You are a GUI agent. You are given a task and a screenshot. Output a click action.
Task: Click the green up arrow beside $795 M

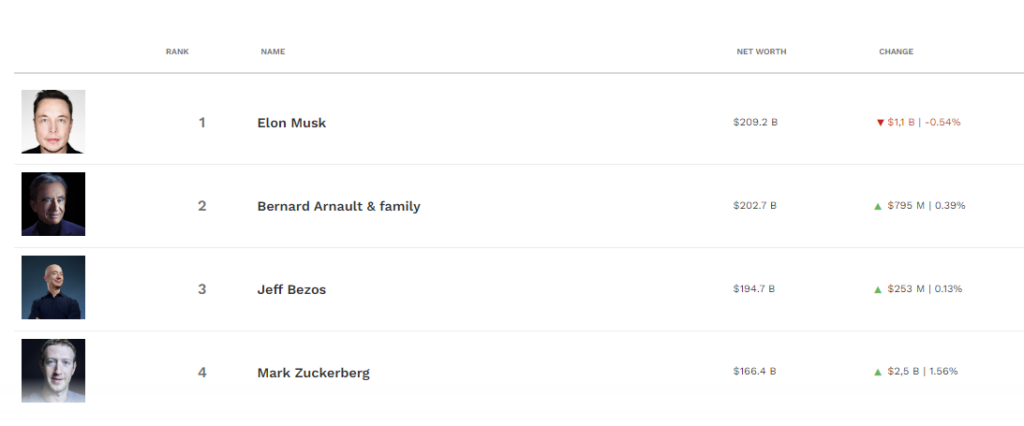pyautogui.click(x=878, y=206)
